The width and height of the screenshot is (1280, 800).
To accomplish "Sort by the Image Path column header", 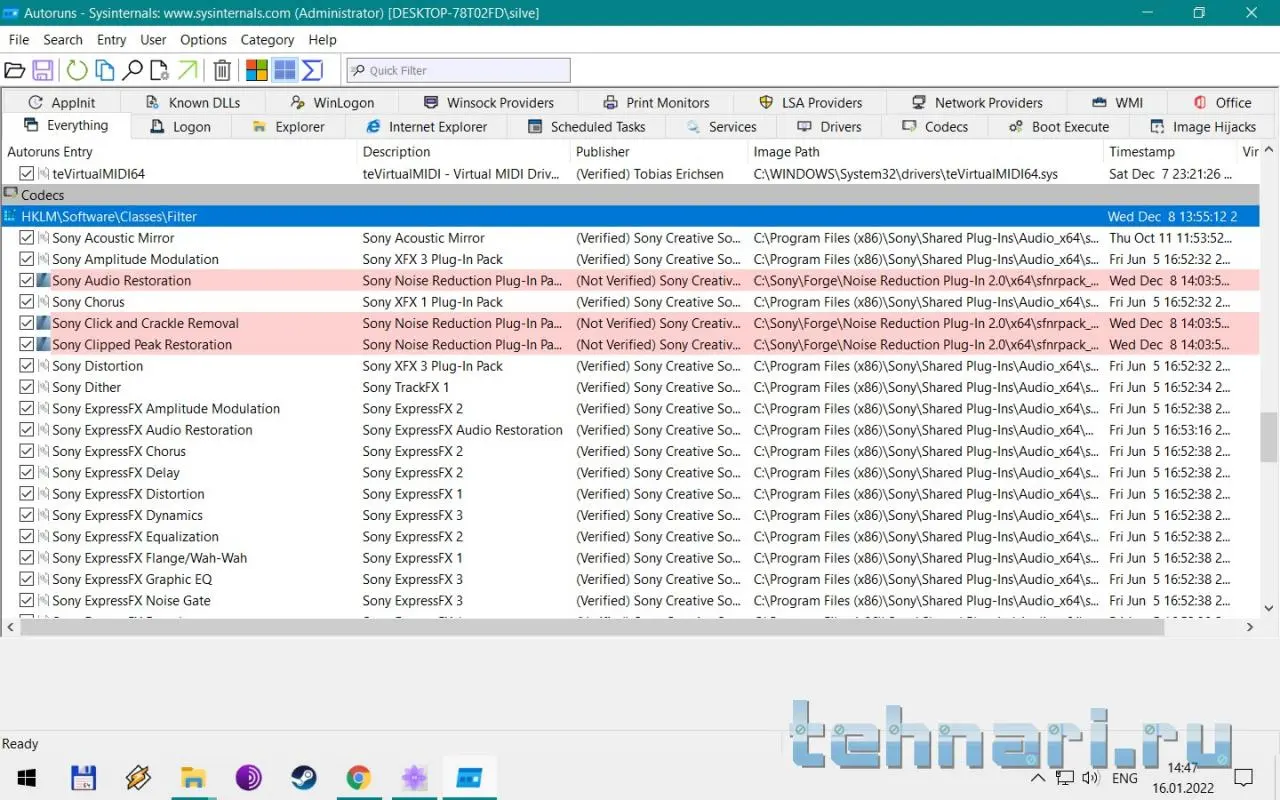I will 926,152.
